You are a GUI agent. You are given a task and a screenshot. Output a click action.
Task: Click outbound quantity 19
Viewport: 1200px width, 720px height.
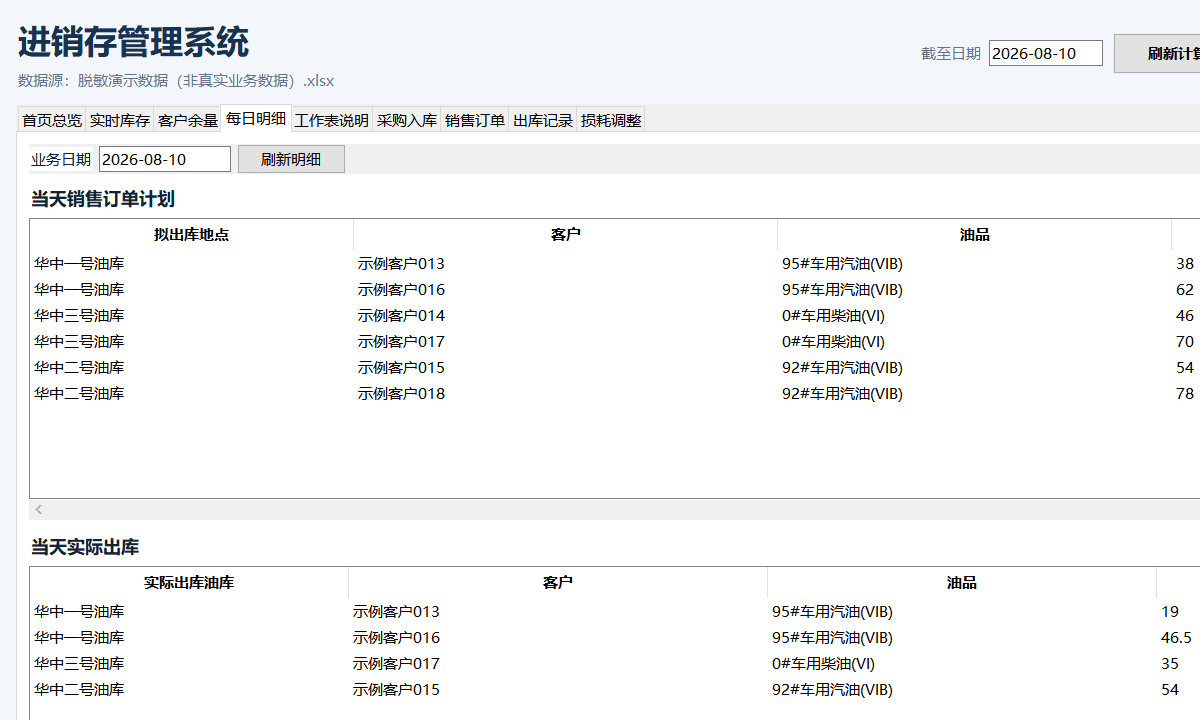pos(1170,612)
